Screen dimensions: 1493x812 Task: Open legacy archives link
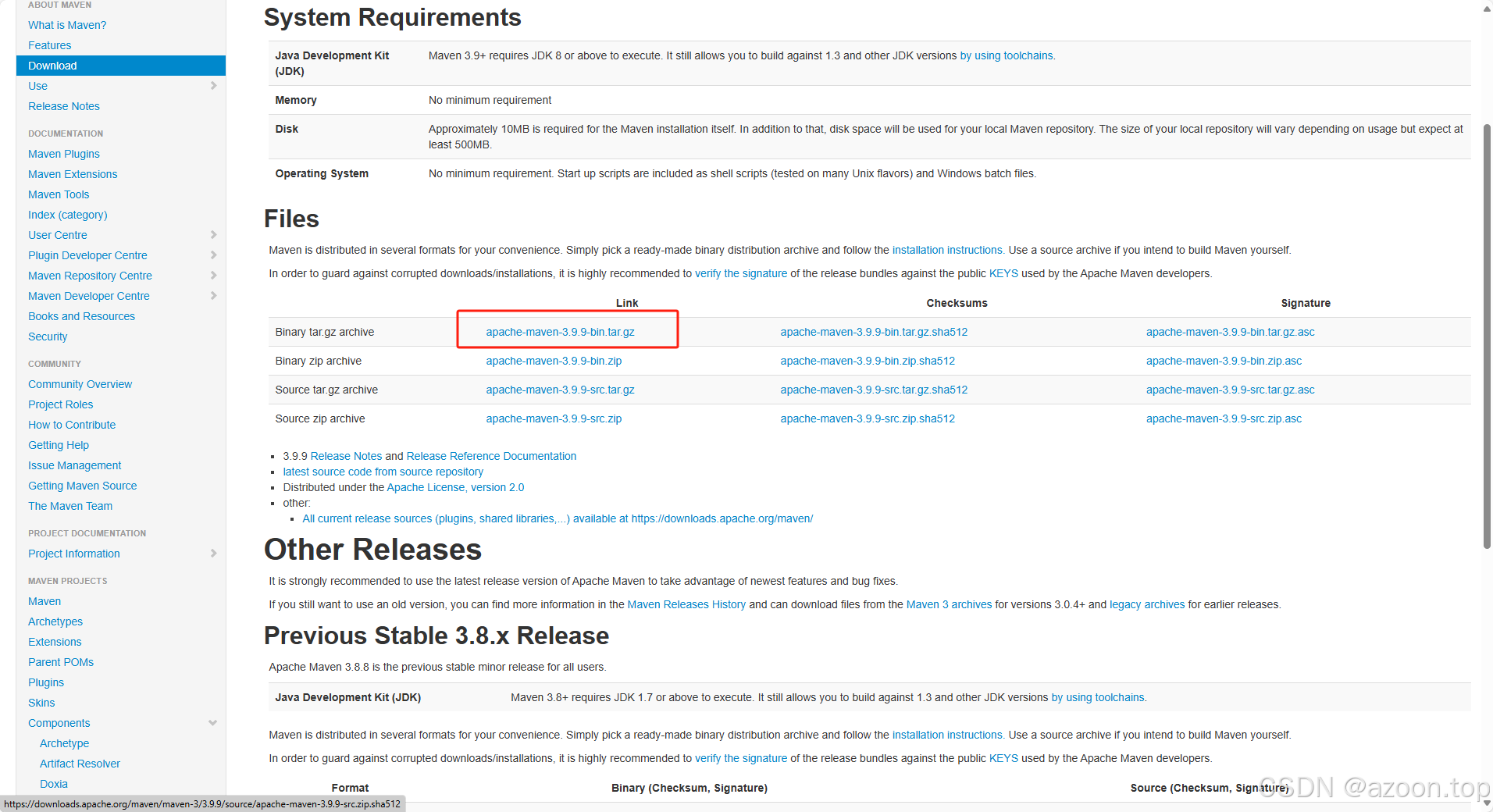coord(1147,604)
